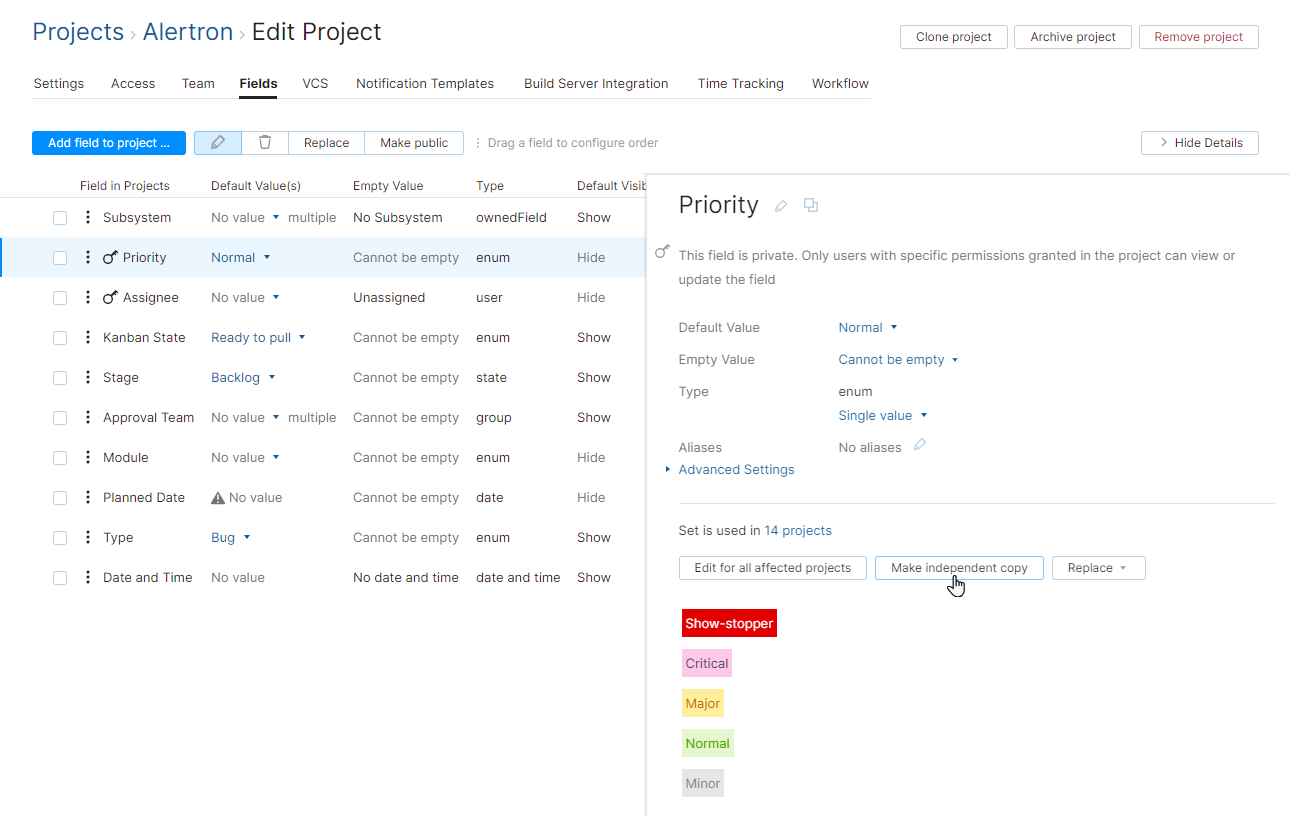Open the Single value dropdown in details
The image size is (1290, 816).
pos(882,415)
